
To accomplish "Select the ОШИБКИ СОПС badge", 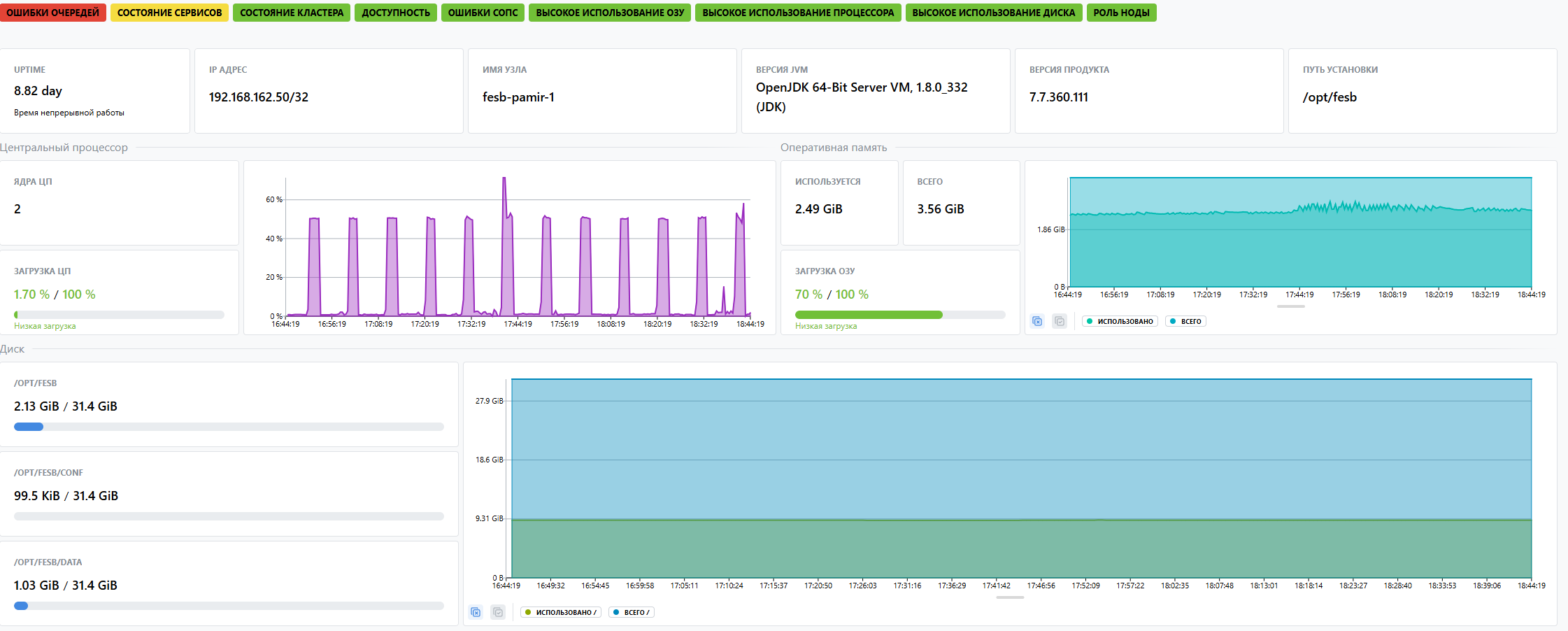I will coord(483,13).
